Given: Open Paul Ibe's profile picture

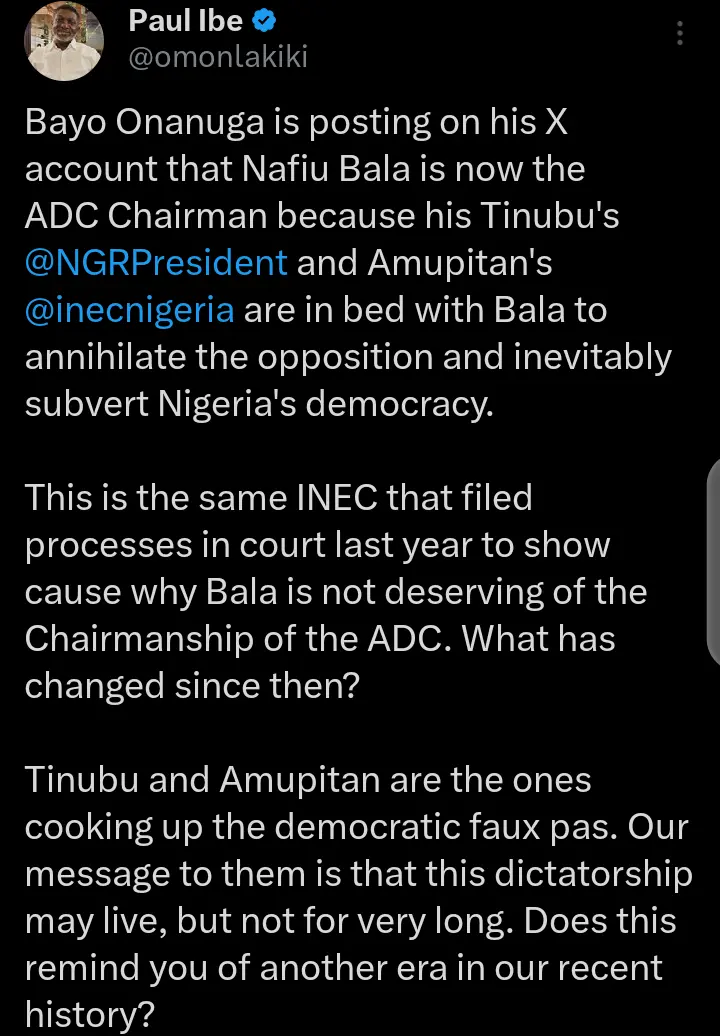Looking at the screenshot, I should click(64, 41).
